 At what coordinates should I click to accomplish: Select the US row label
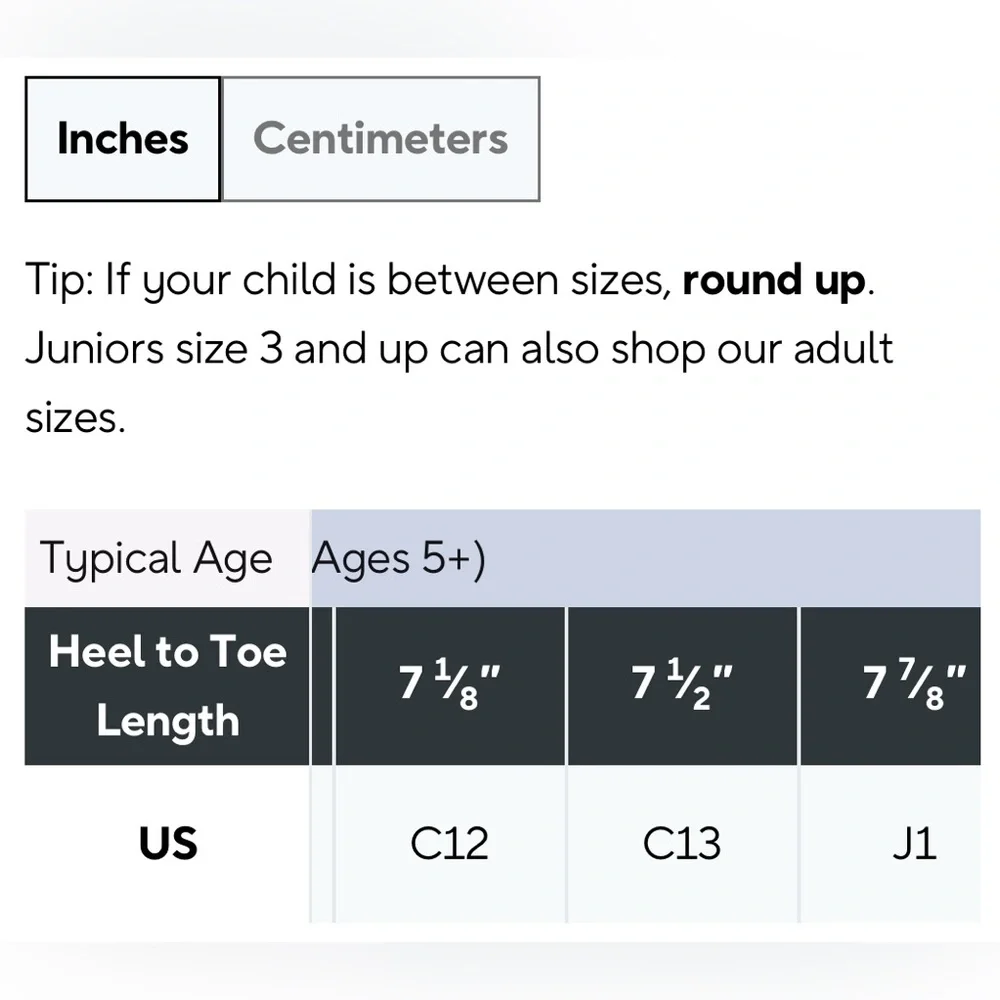click(168, 843)
